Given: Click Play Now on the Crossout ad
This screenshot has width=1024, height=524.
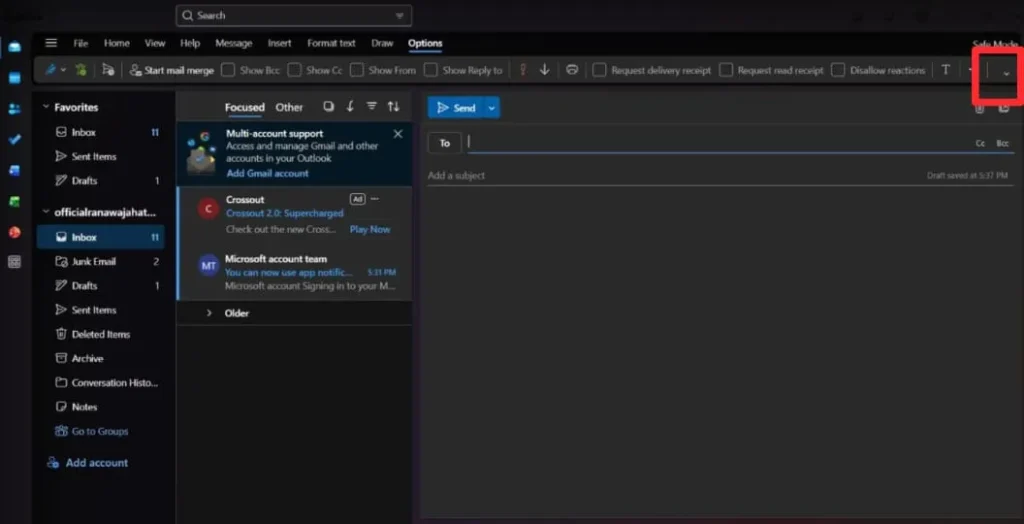Looking at the screenshot, I should pyautogui.click(x=370, y=229).
